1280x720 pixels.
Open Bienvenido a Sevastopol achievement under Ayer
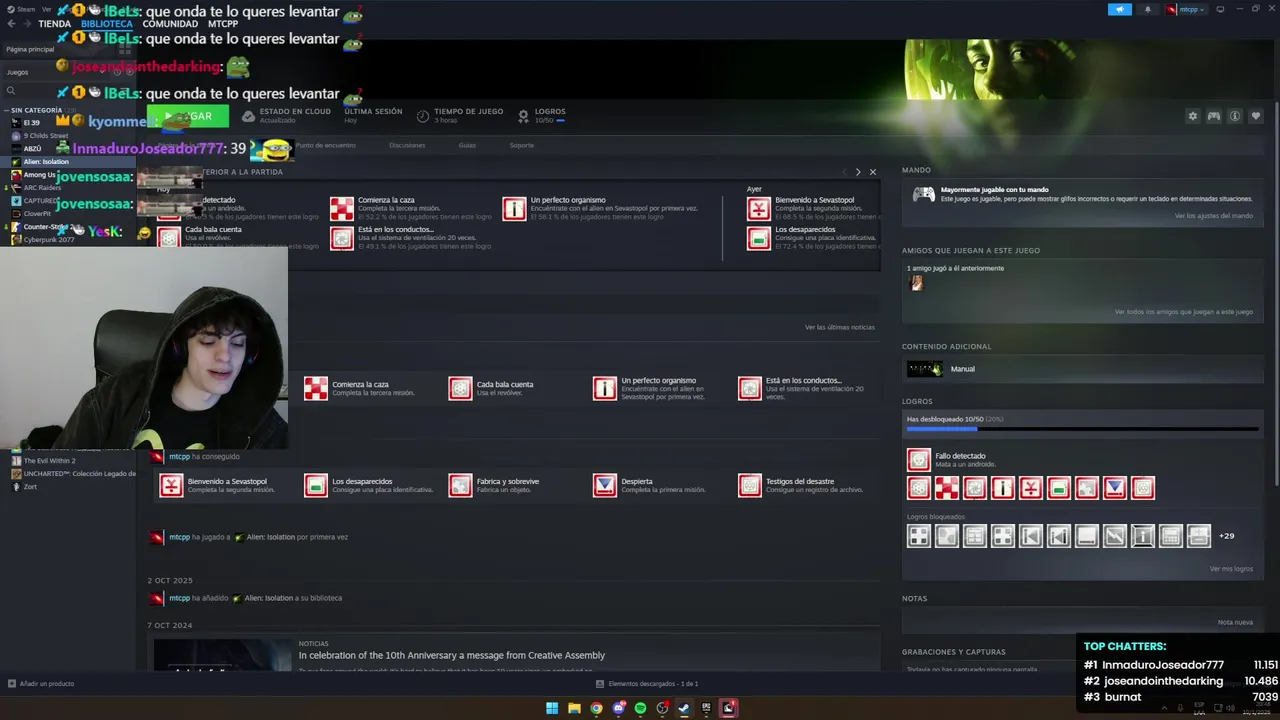tap(759, 208)
